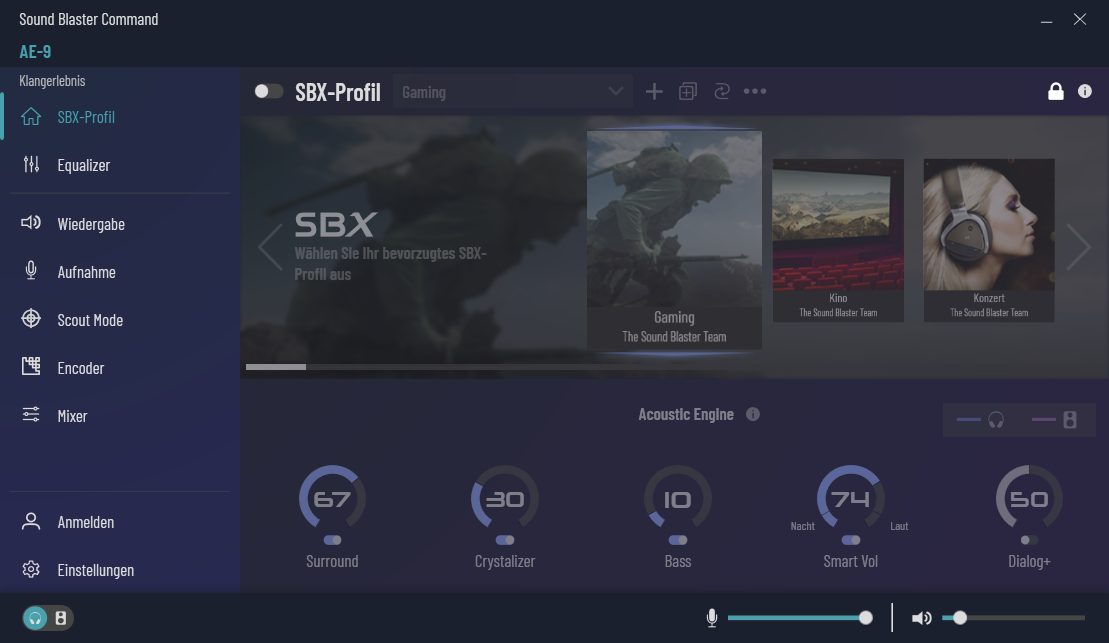Mute the speaker volume icon in bottom bar
Image resolution: width=1109 pixels, height=643 pixels.
[x=921, y=618]
